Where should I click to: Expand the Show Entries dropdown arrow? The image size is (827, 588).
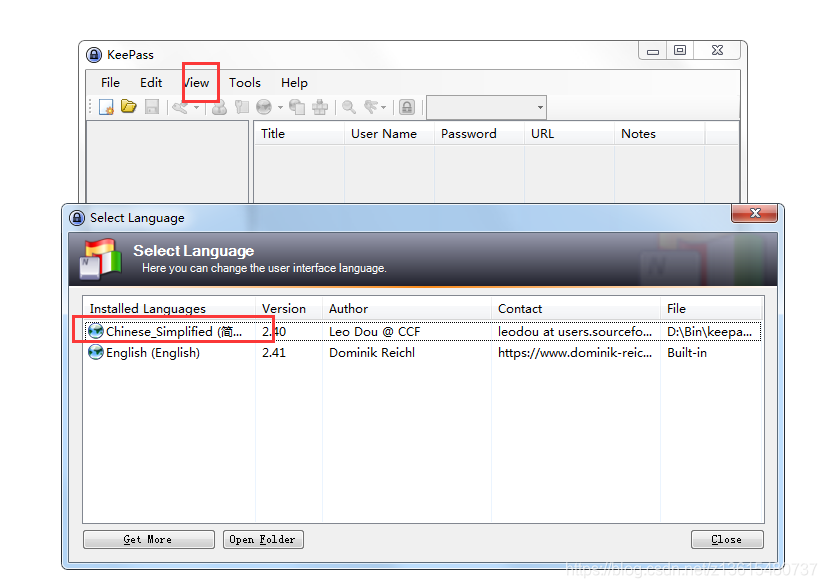(x=383, y=108)
